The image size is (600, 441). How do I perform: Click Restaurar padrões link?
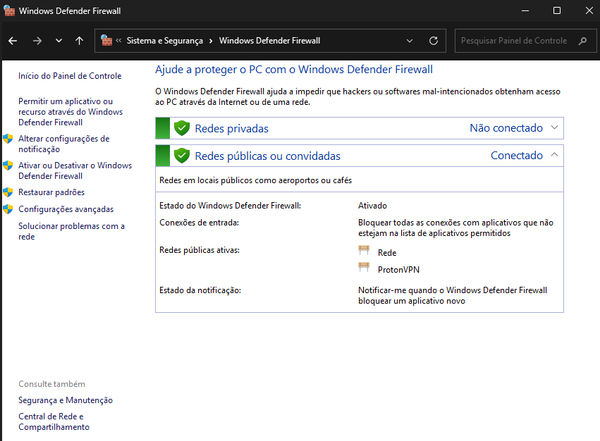coord(51,192)
